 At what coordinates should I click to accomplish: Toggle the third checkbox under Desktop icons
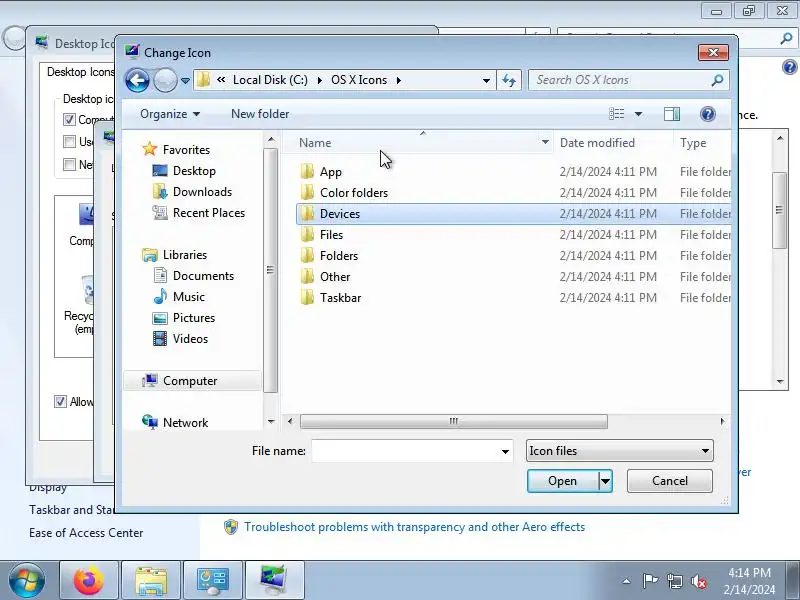pos(69,164)
